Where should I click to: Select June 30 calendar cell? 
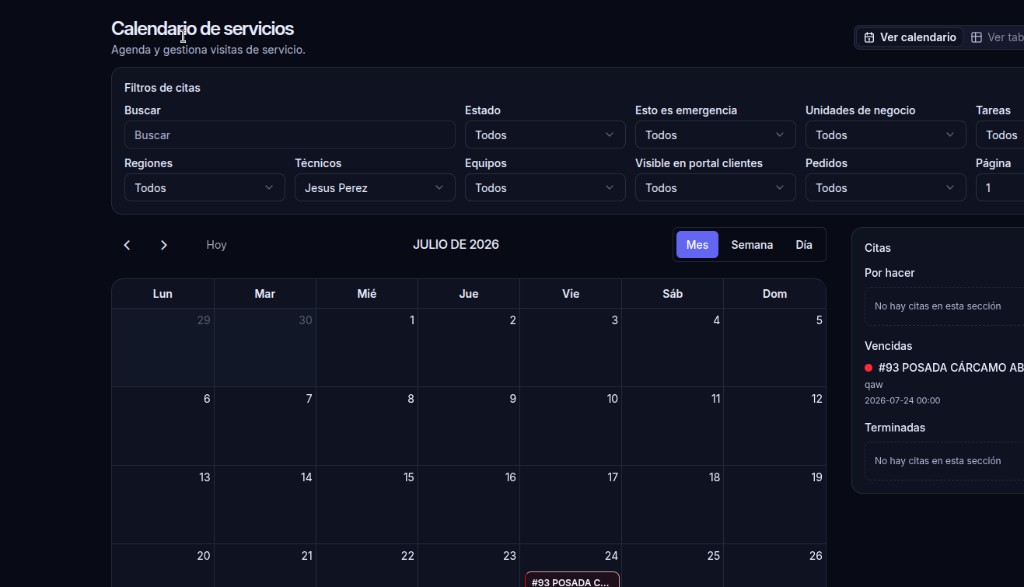[264, 347]
